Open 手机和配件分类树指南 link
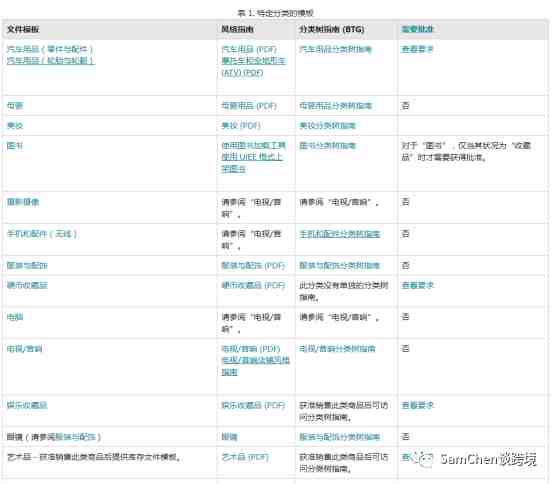554x484 pixels. [x=340, y=234]
